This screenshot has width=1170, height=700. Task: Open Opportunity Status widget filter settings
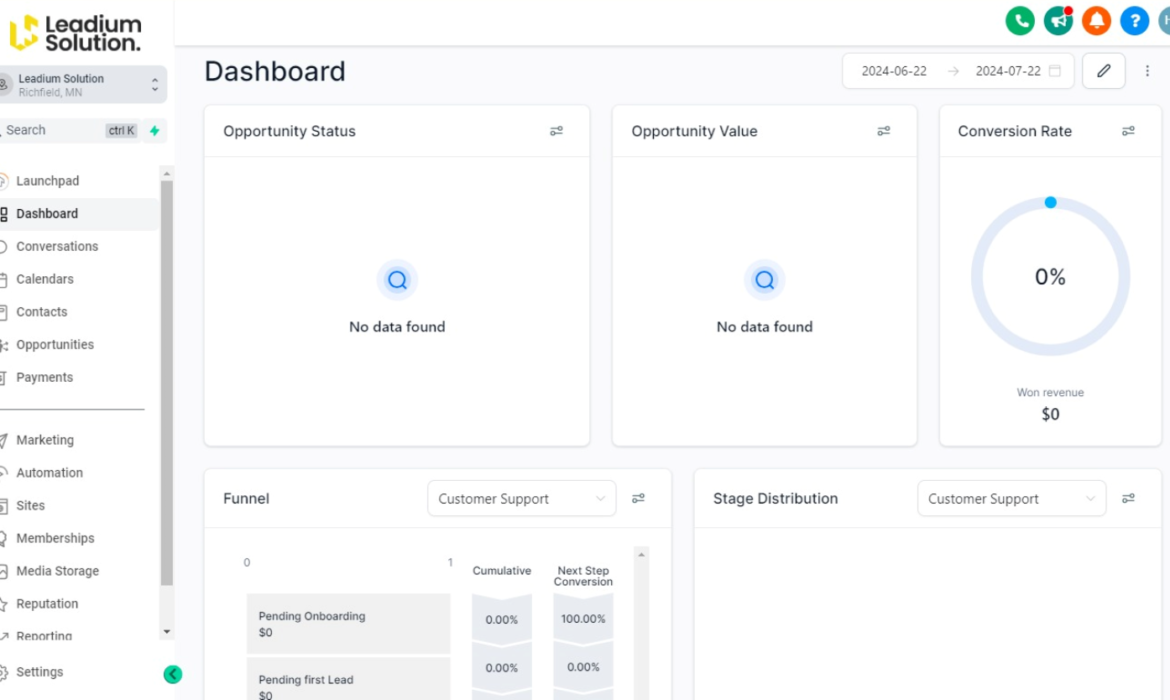(x=556, y=131)
